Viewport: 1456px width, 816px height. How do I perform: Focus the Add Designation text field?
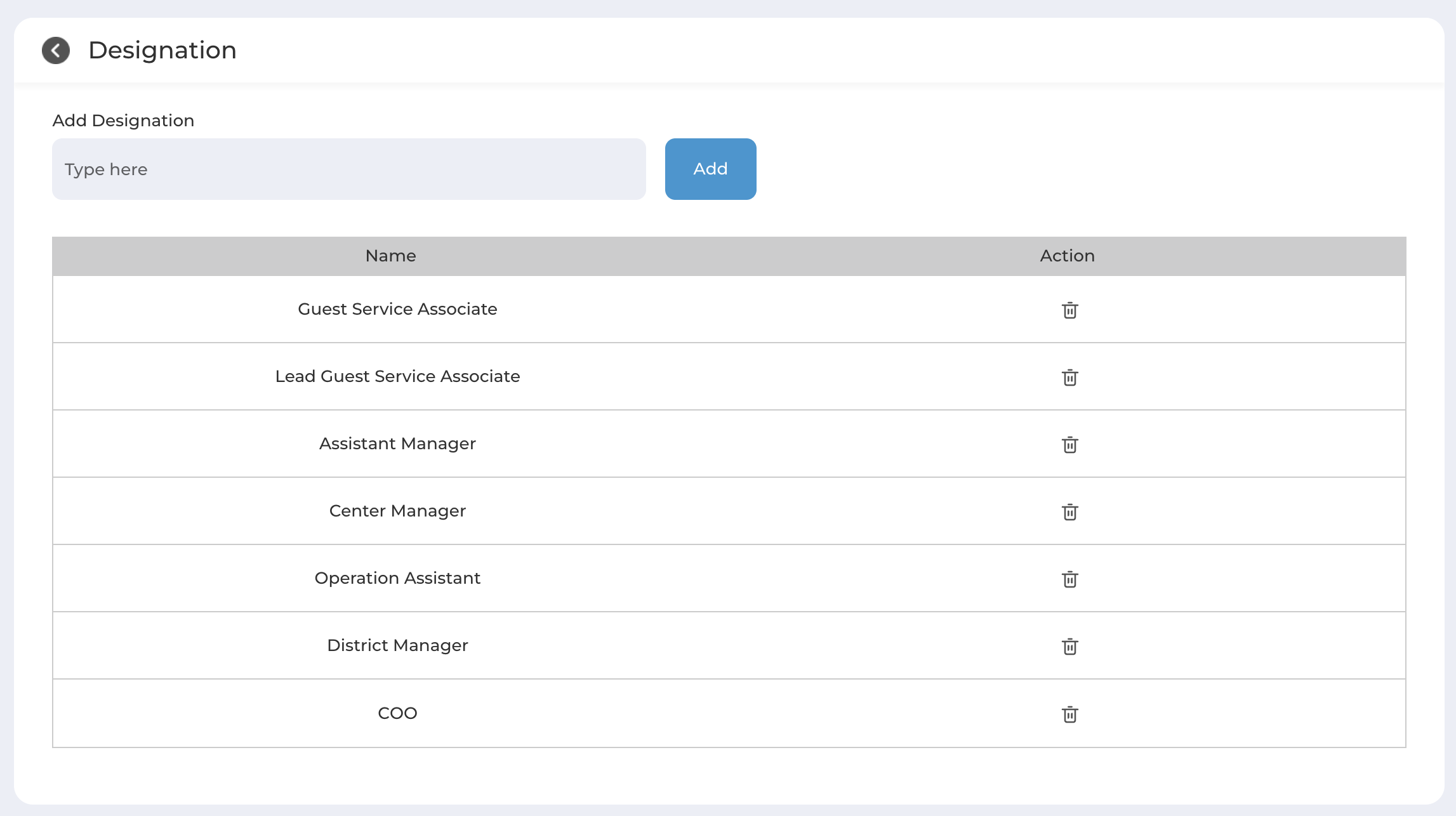(348, 169)
